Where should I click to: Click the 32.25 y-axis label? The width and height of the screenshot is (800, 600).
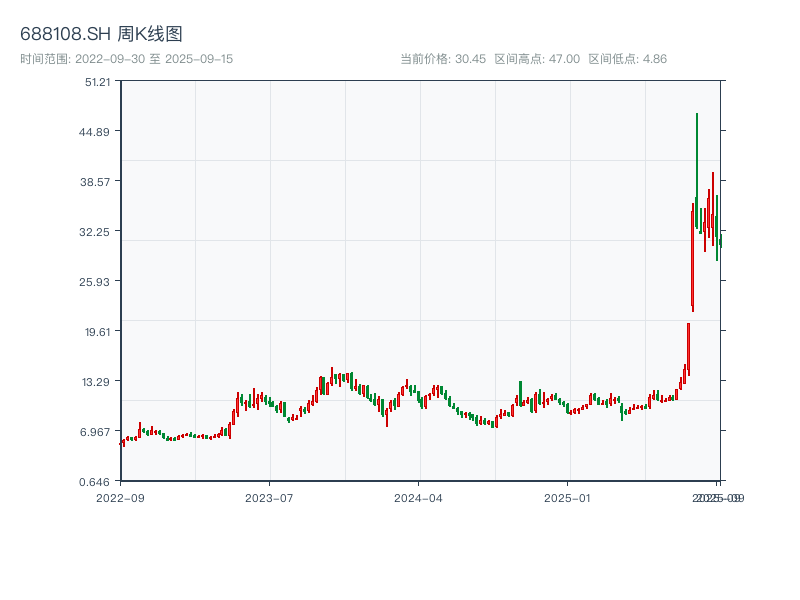tap(94, 232)
